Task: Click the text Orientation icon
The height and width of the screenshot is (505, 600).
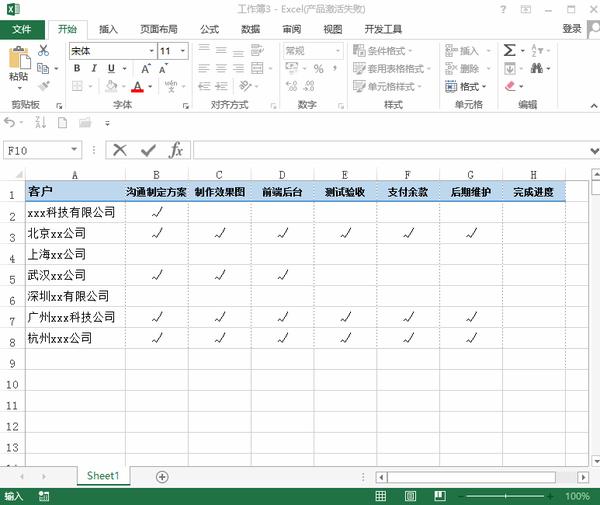Action: [x=245, y=86]
